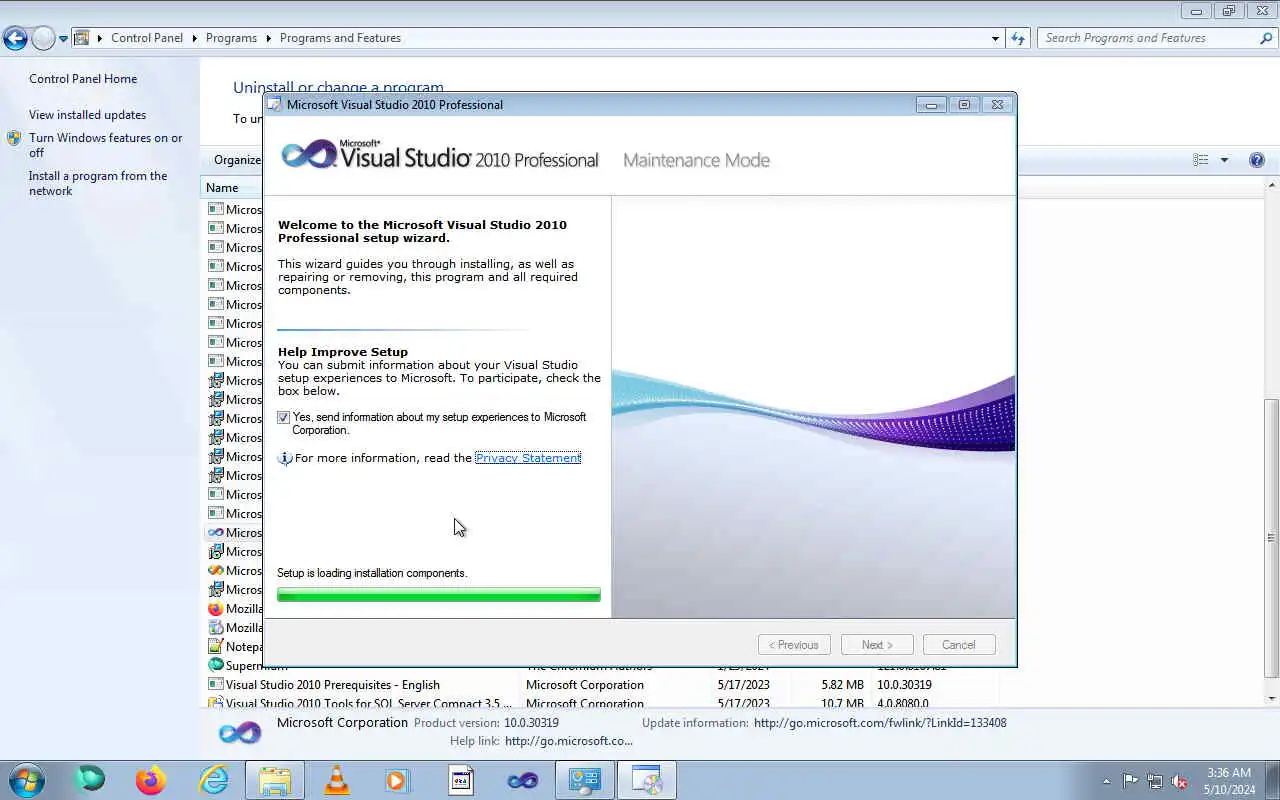Screen dimensions: 1280x800
Task: Click the Cancel button in setup wizard
Action: coord(959,645)
